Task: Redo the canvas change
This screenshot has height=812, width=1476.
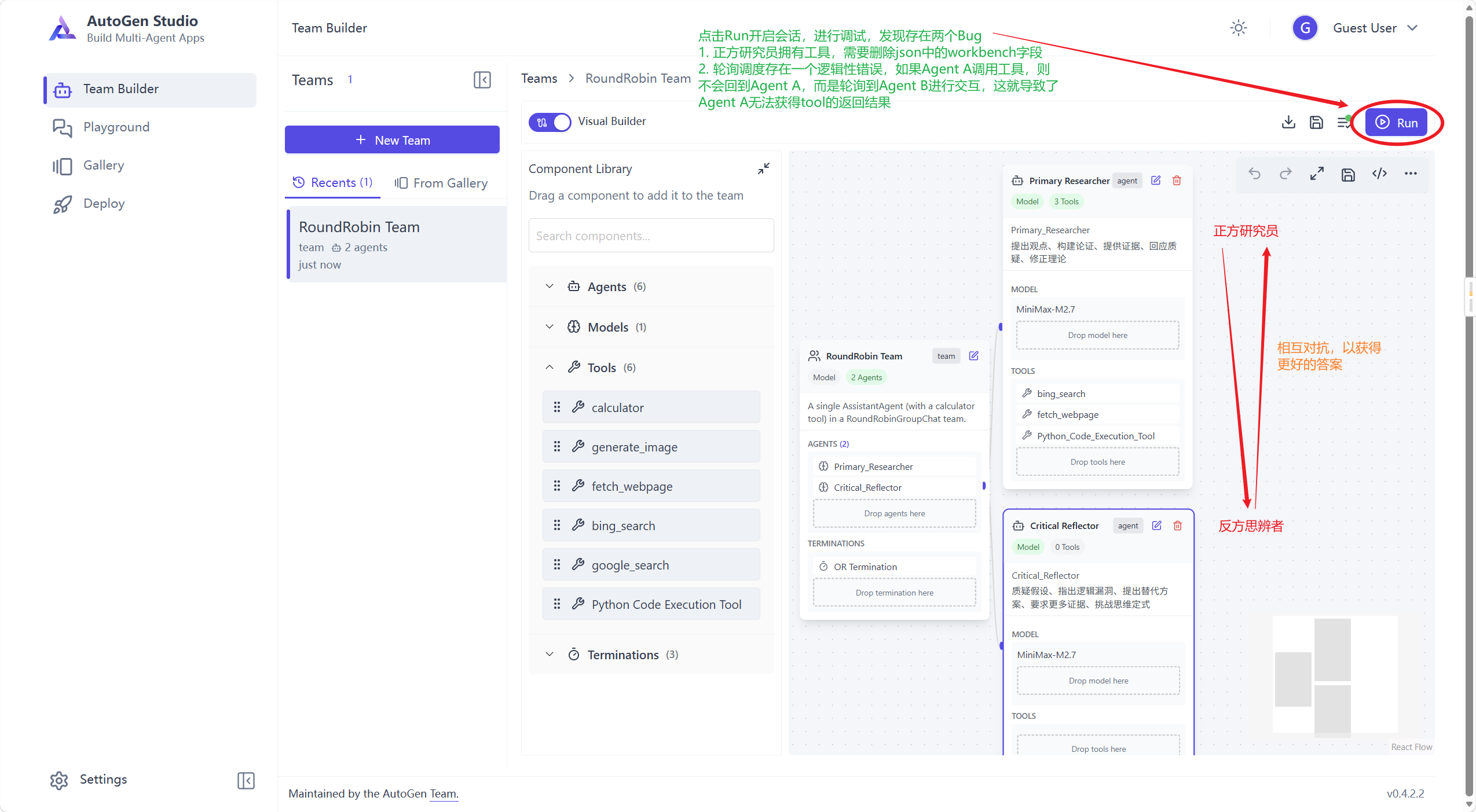Action: (x=1285, y=174)
